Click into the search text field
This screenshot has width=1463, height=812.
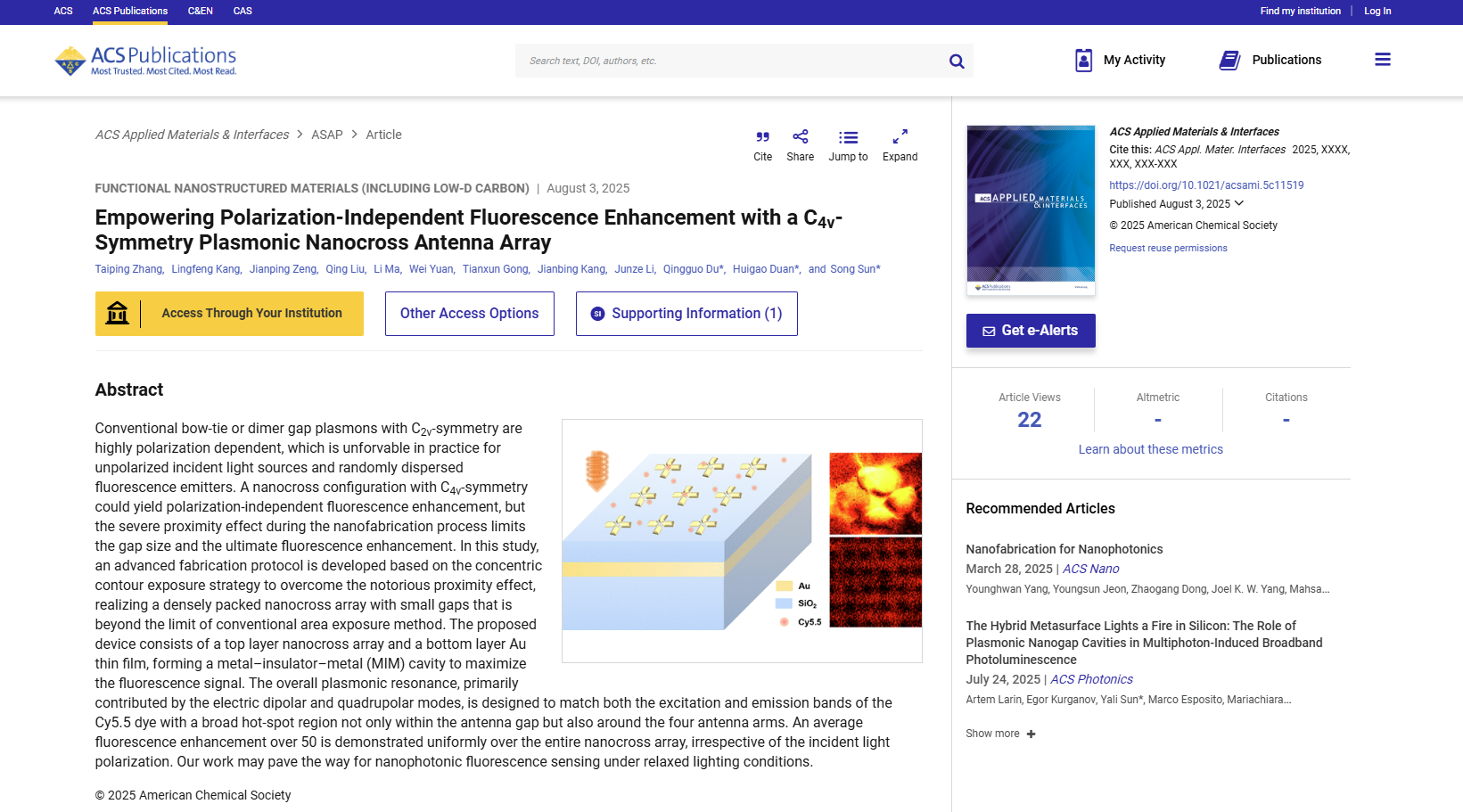tap(731, 62)
